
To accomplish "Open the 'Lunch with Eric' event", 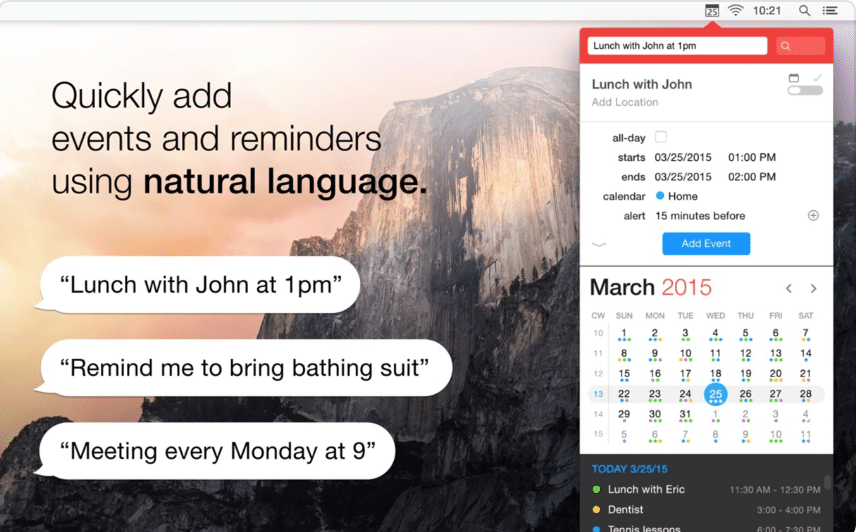I will coord(706,489).
